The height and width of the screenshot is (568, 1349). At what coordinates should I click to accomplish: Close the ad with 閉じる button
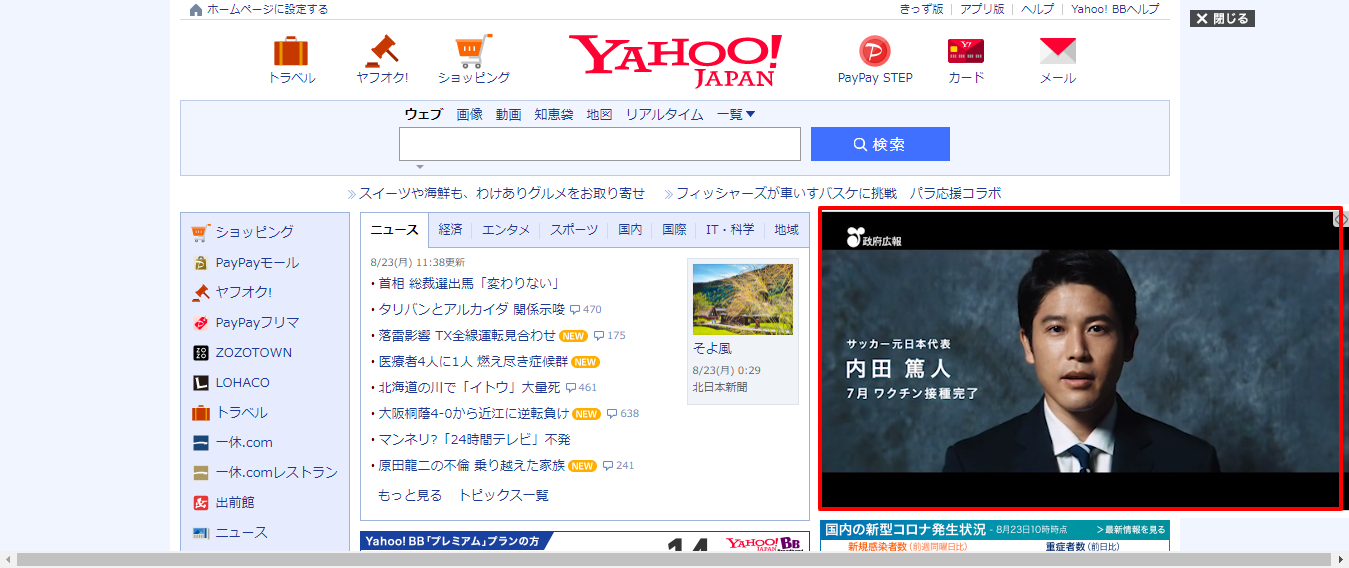pyautogui.click(x=1222, y=19)
